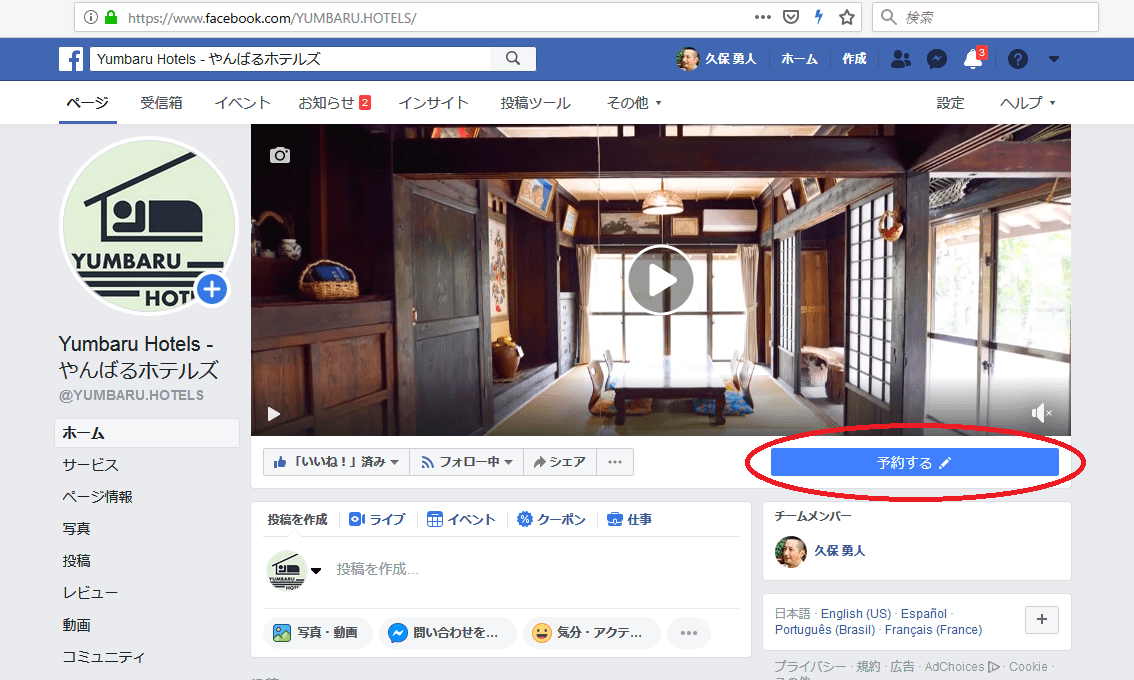This screenshot has width=1134, height=680.
Task: Select ホーム in the left sidebar
Action: pos(147,433)
